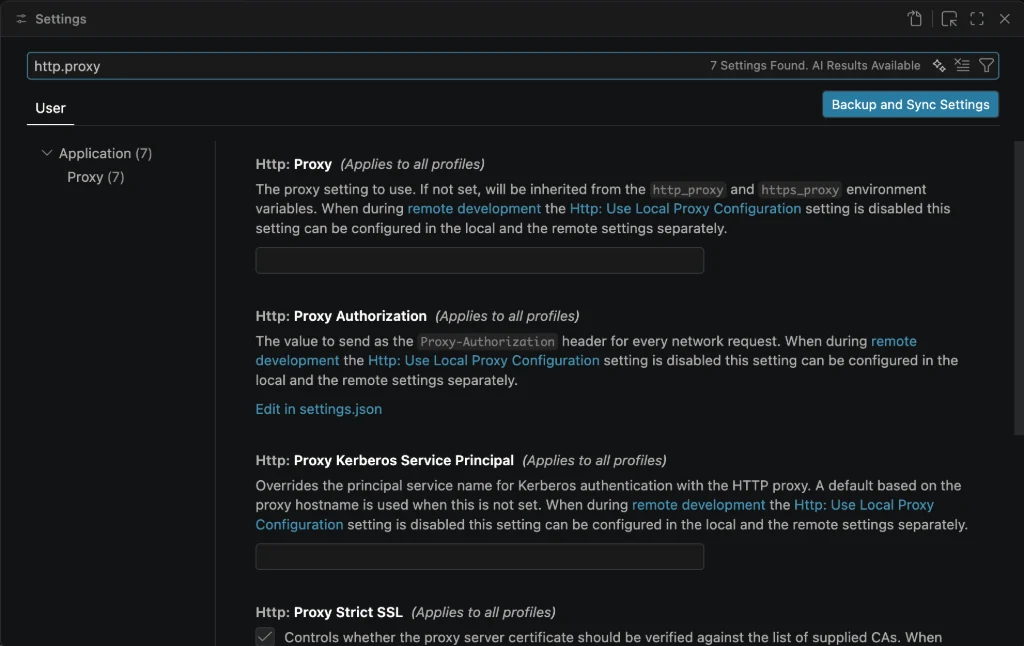
Task: Open Use Local Proxy Configuration link under Proxy Authorization
Action: tap(483, 361)
